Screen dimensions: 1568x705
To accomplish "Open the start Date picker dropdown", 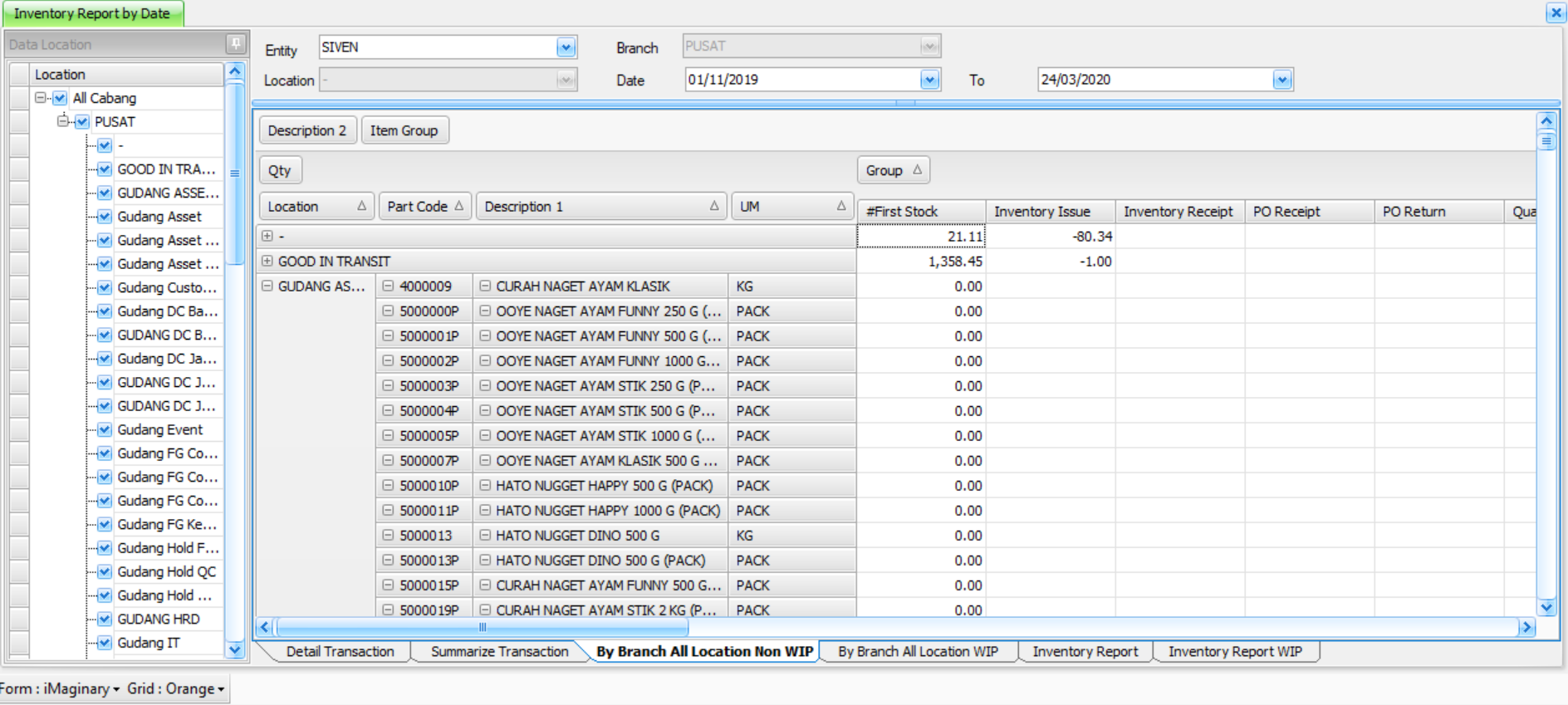I will point(929,80).
